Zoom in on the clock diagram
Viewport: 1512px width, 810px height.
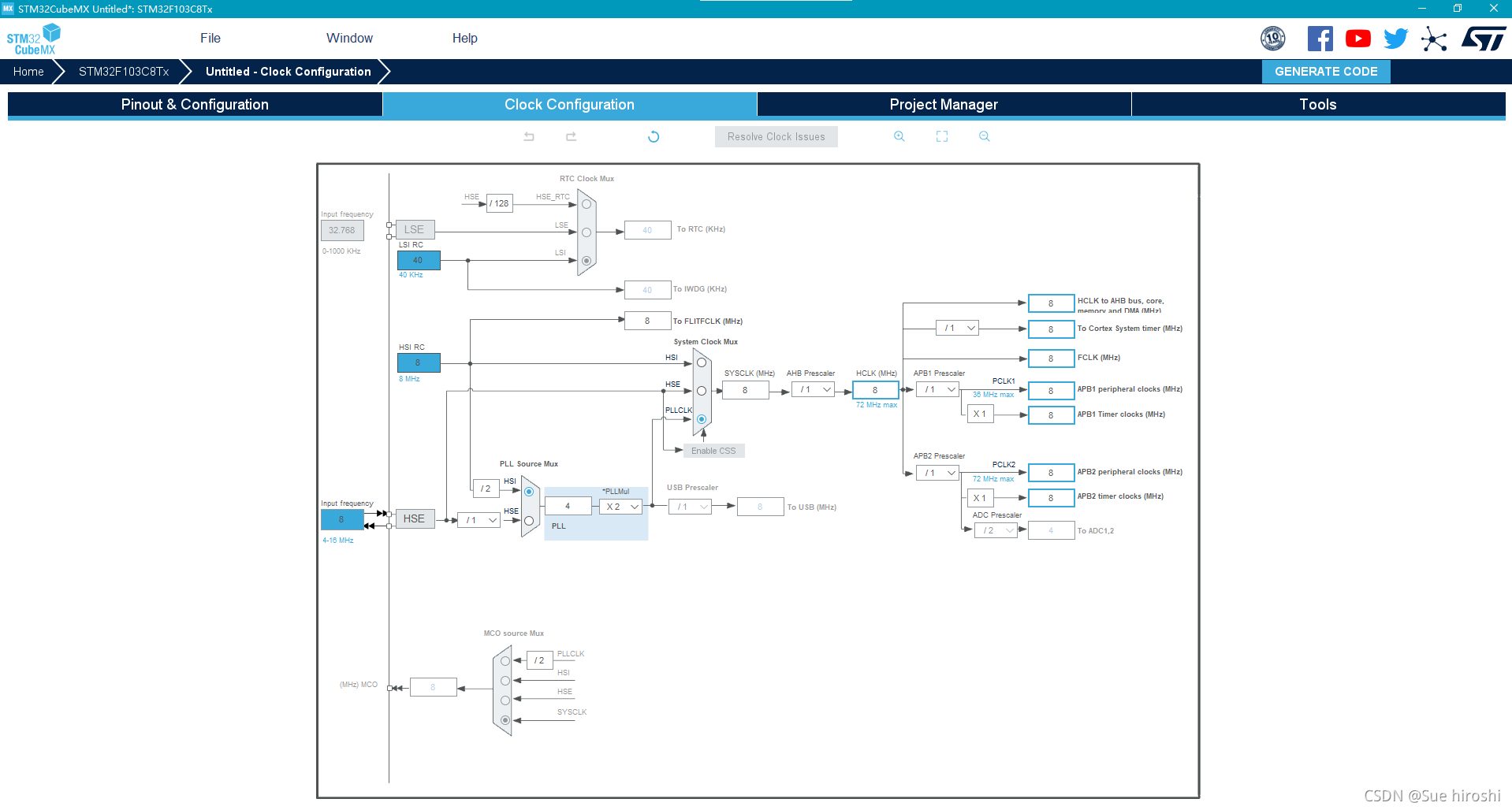(x=899, y=136)
